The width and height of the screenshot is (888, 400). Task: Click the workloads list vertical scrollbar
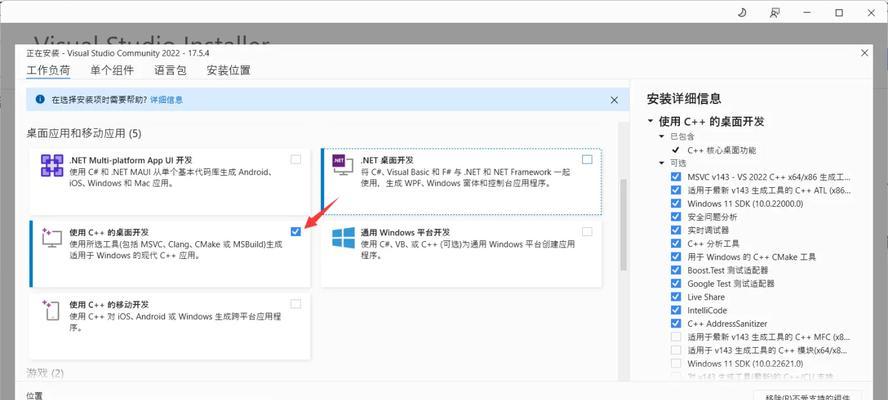point(624,225)
